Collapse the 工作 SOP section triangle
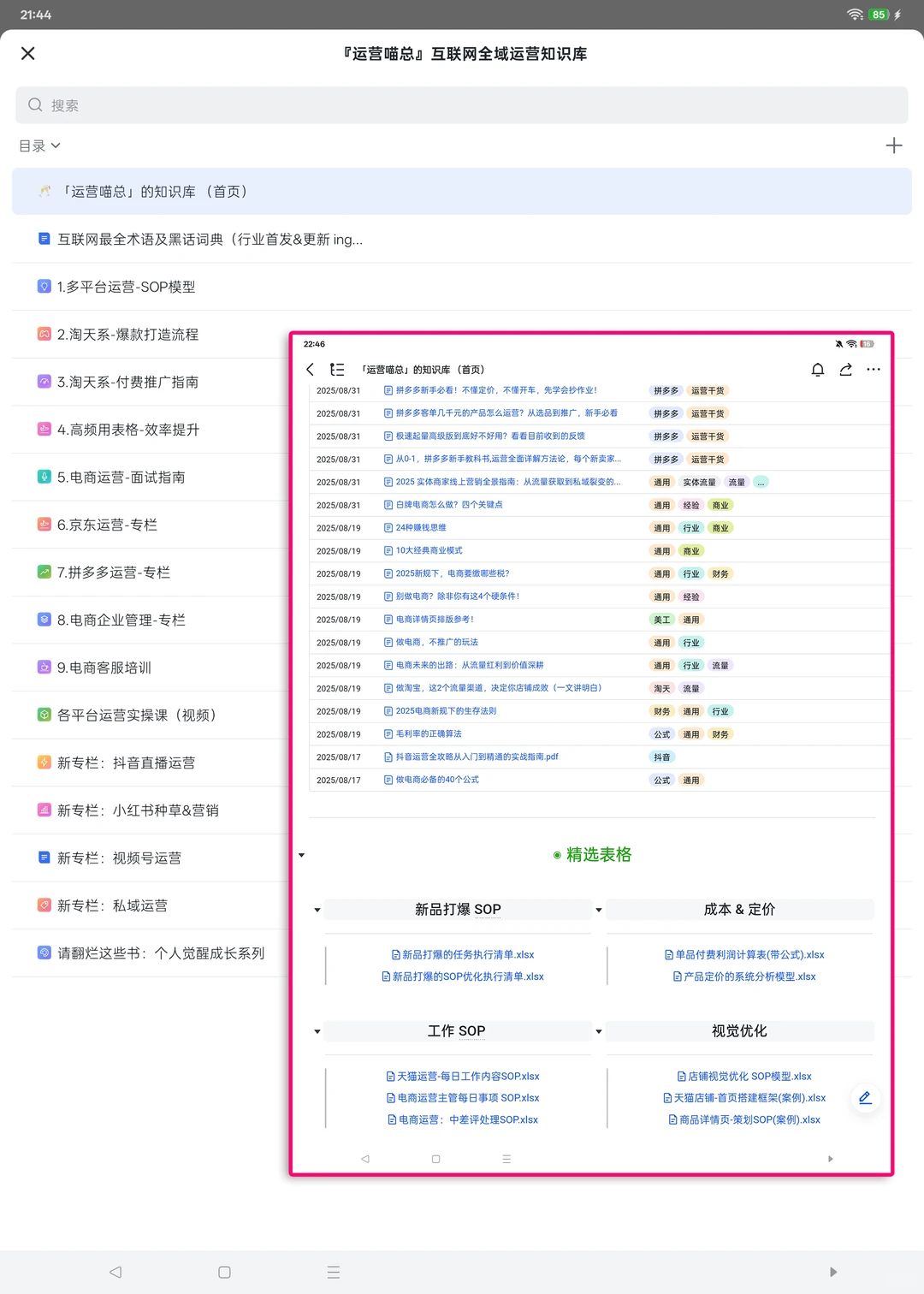This screenshot has height=1294, width=924. [x=317, y=1031]
